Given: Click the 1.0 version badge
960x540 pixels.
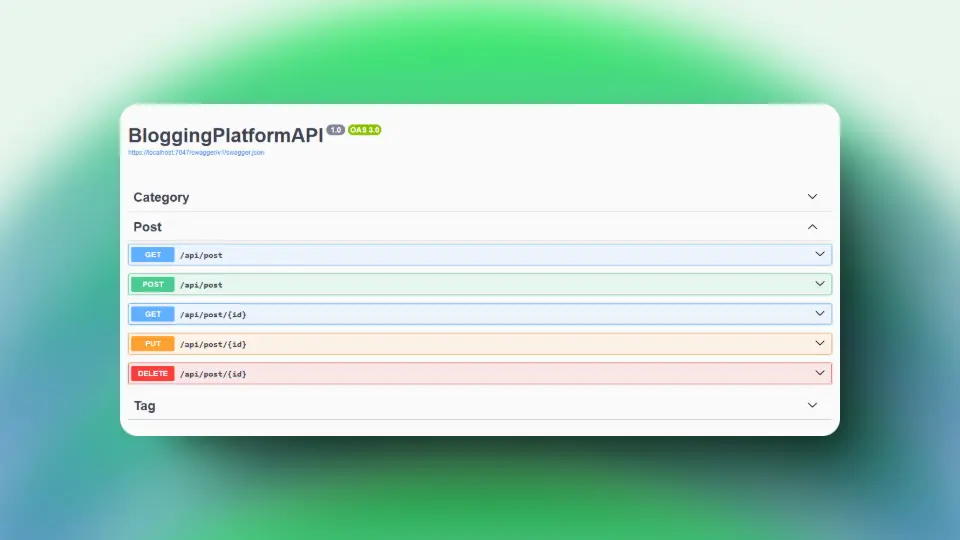Looking at the screenshot, I should (336, 130).
